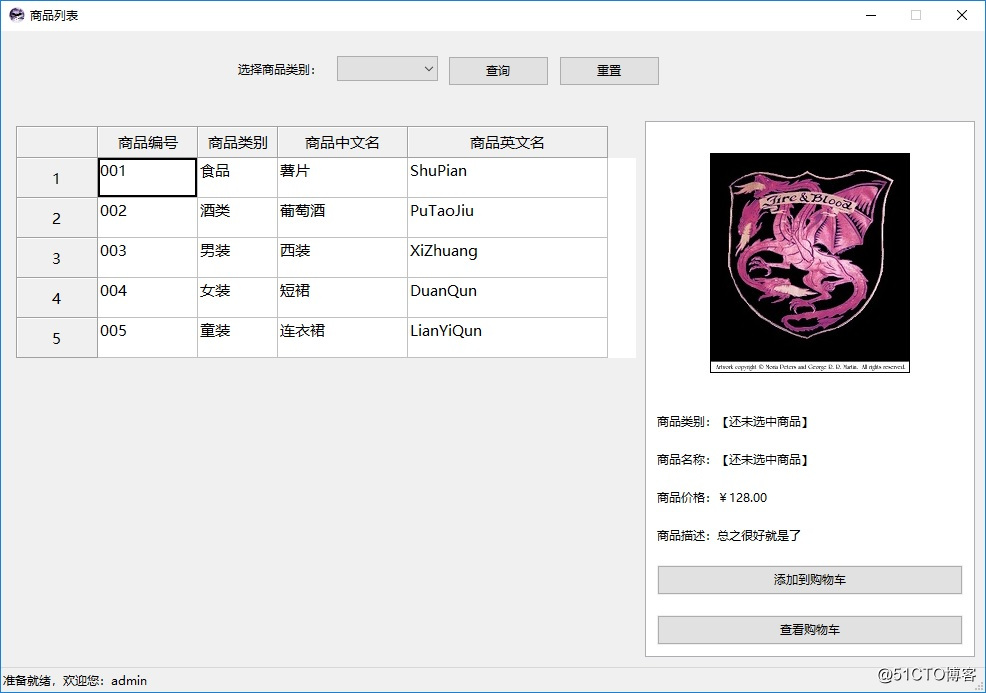986x693 pixels.
Task: Click the DuanQun cell
Action: point(507,297)
